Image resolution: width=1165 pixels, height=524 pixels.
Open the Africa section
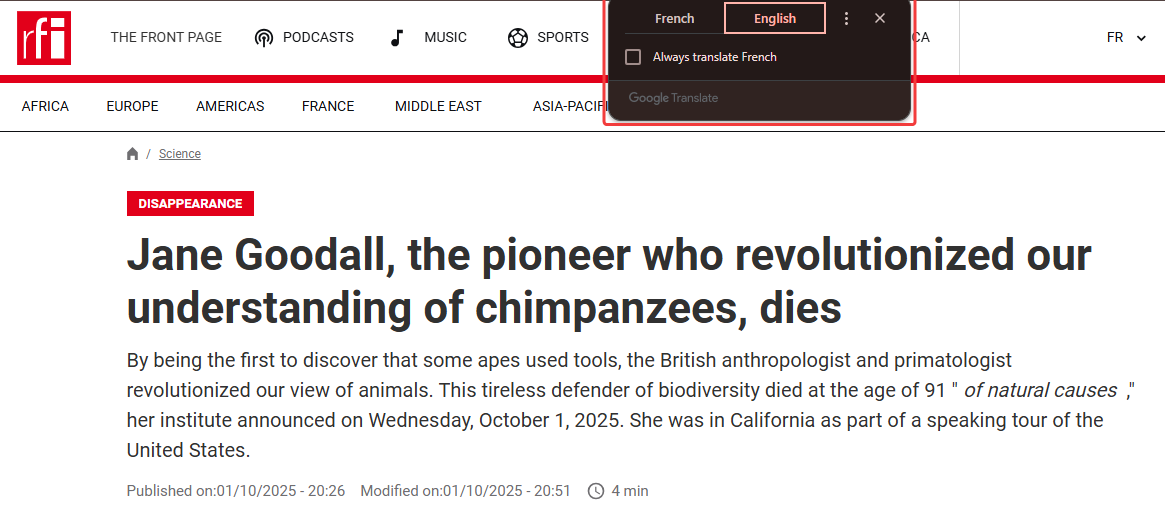tap(45, 106)
